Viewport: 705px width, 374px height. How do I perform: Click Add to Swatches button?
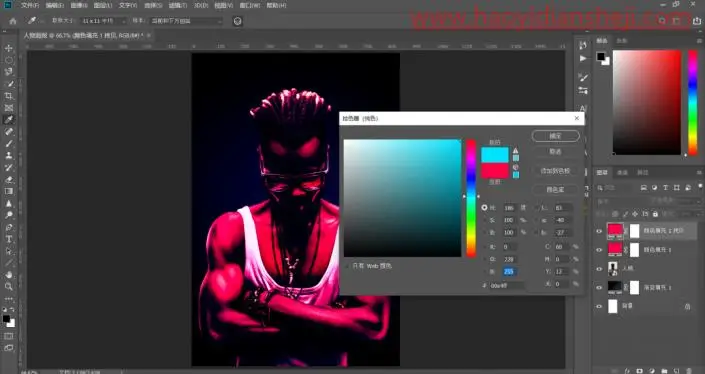[555, 171]
